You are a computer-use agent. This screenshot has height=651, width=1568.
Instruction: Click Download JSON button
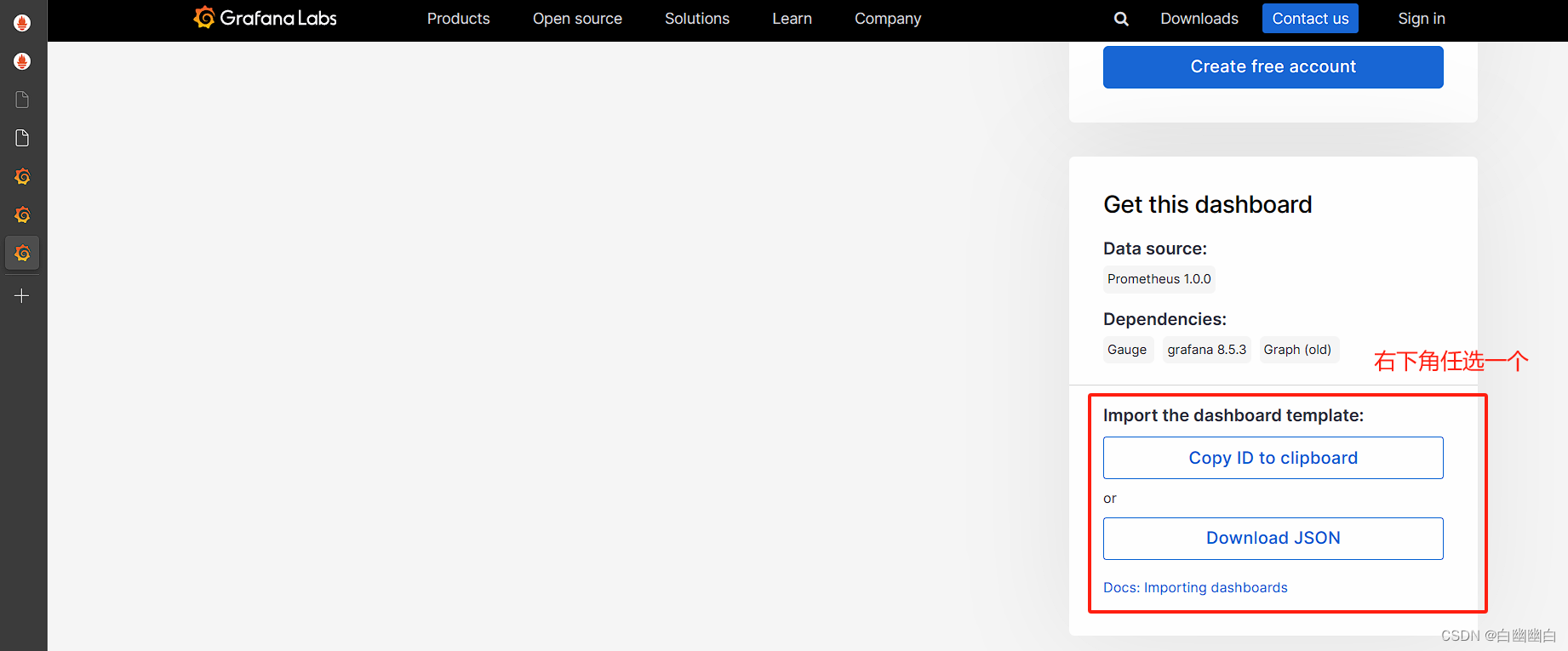click(x=1273, y=539)
